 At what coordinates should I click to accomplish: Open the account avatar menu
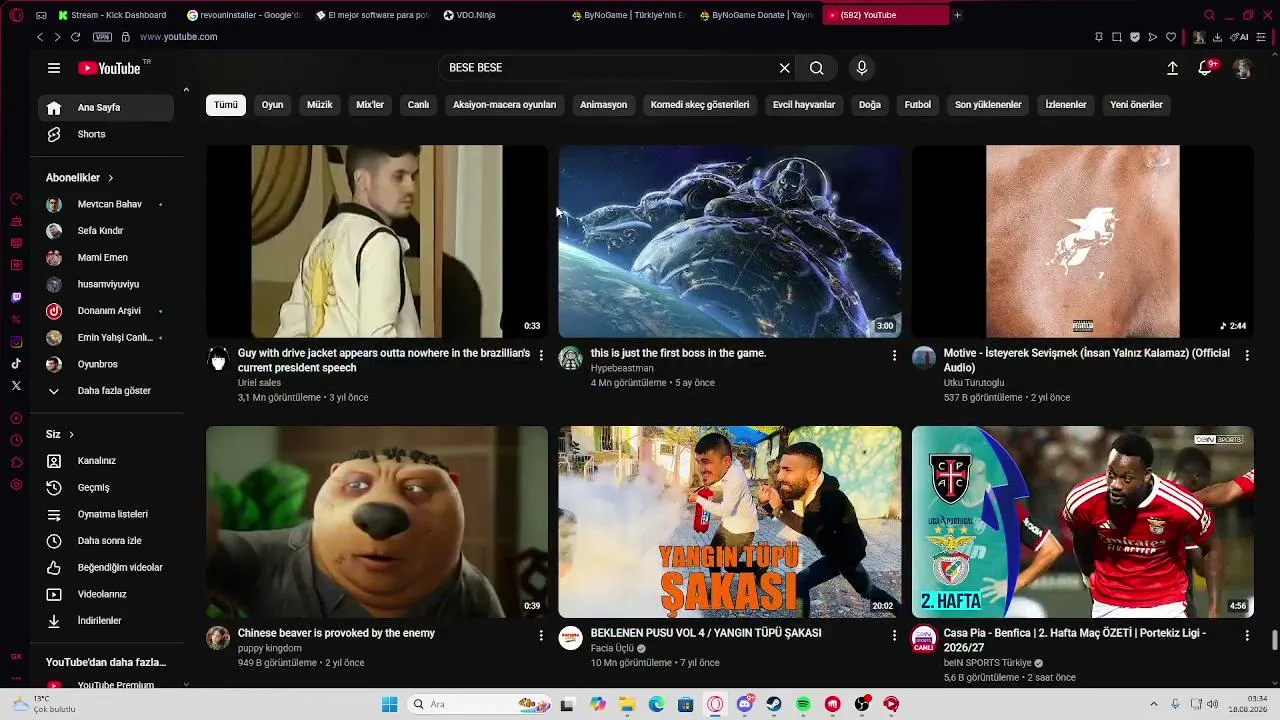[x=1243, y=68]
